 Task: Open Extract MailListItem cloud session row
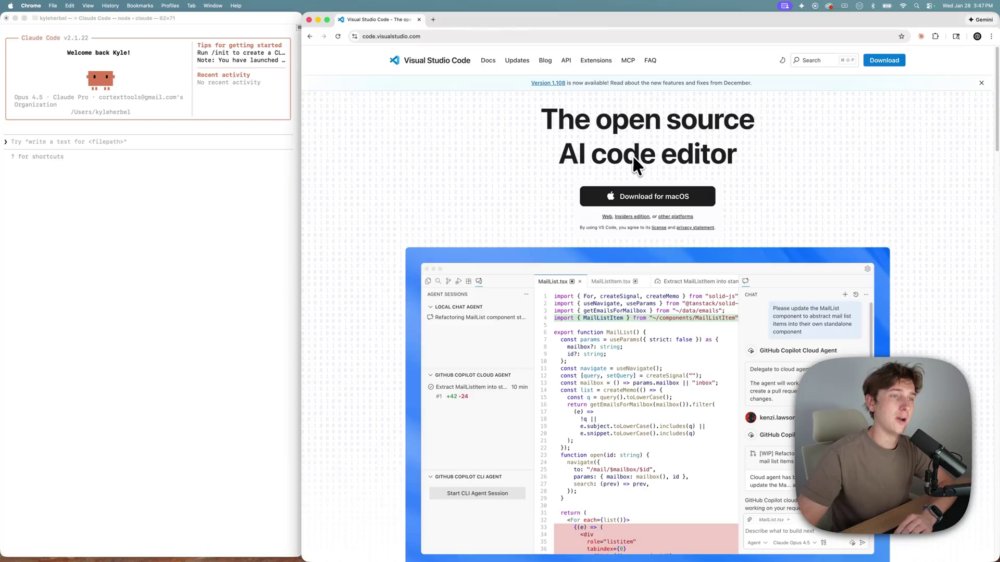[x=477, y=387]
